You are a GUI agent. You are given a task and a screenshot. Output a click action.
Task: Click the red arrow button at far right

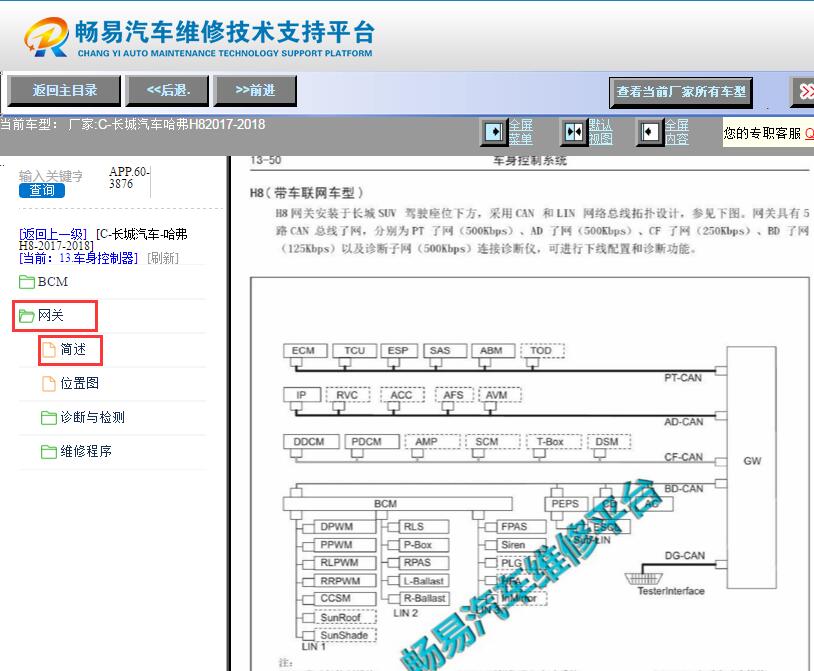tap(803, 92)
